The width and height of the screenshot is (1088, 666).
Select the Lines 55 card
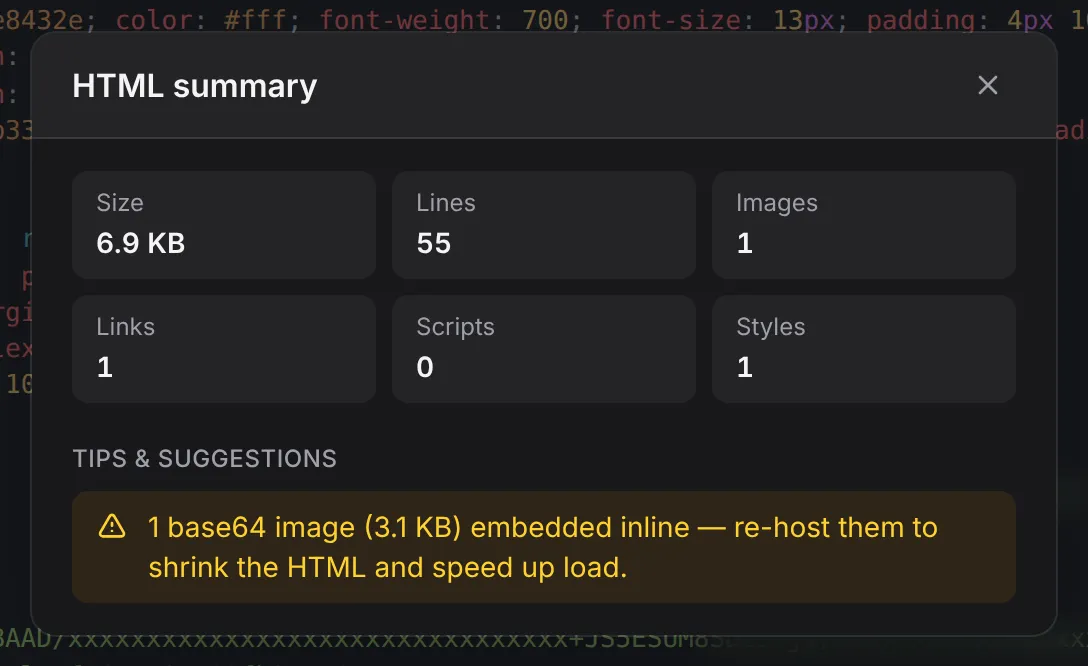tap(544, 225)
